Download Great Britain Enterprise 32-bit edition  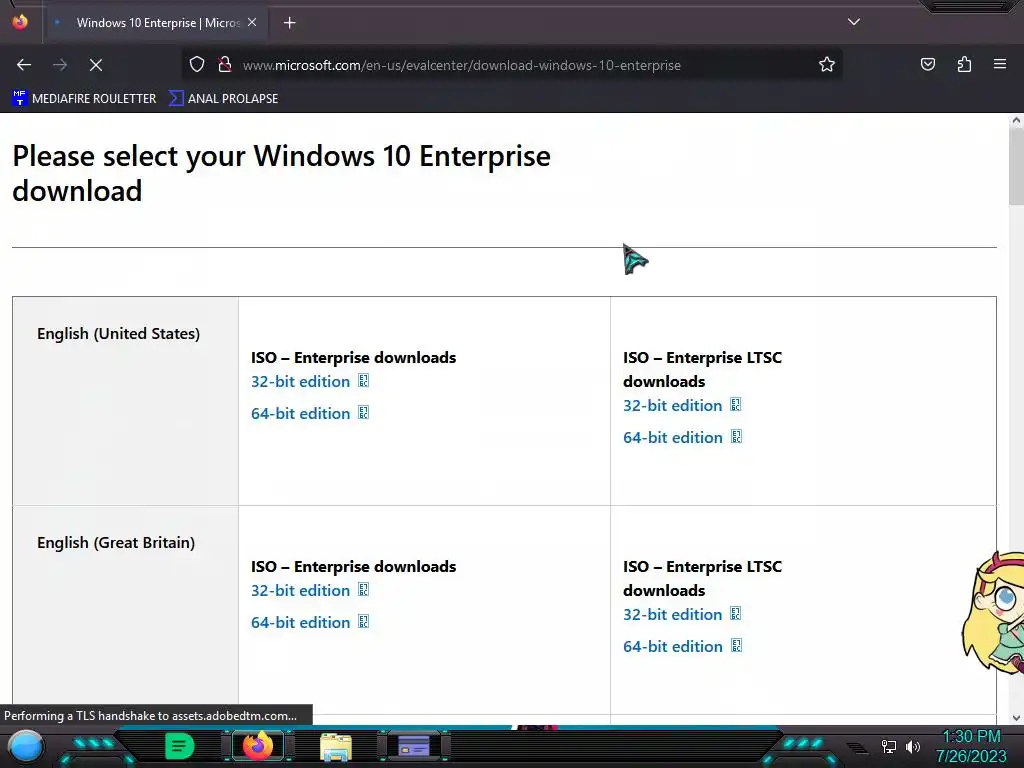tap(300, 590)
